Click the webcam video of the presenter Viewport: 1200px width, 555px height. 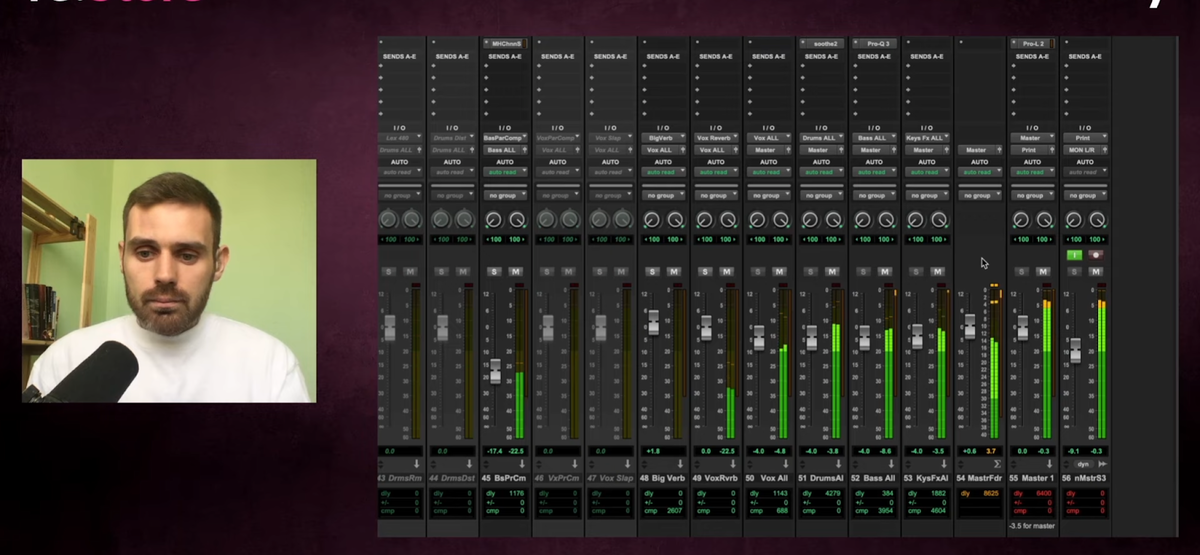pyautogui.click(x=169, y=281)
